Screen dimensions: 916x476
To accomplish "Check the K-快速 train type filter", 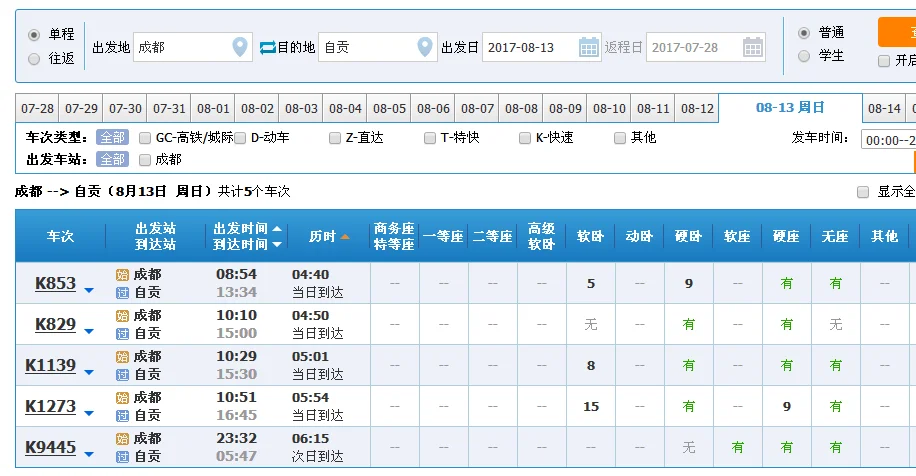I will click(x=525, y=138).
